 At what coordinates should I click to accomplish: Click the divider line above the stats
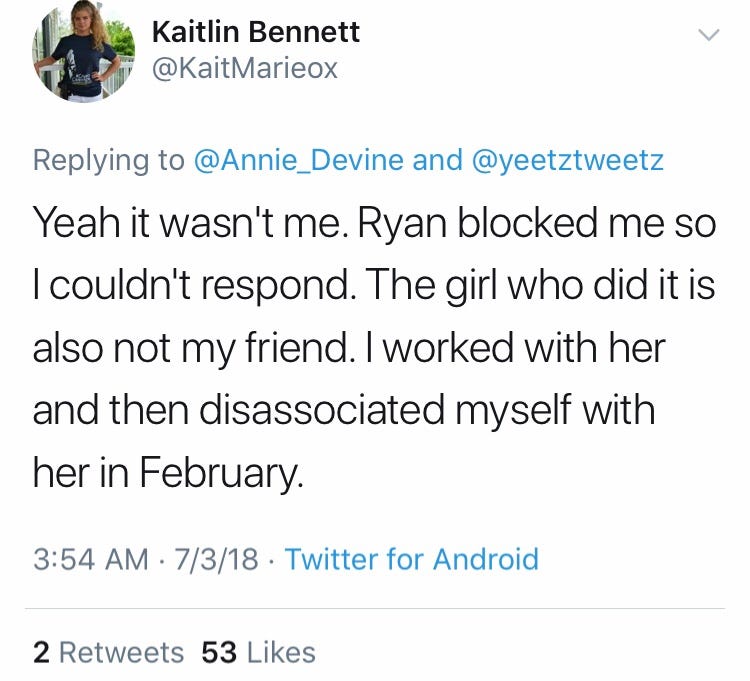[375, 608]
